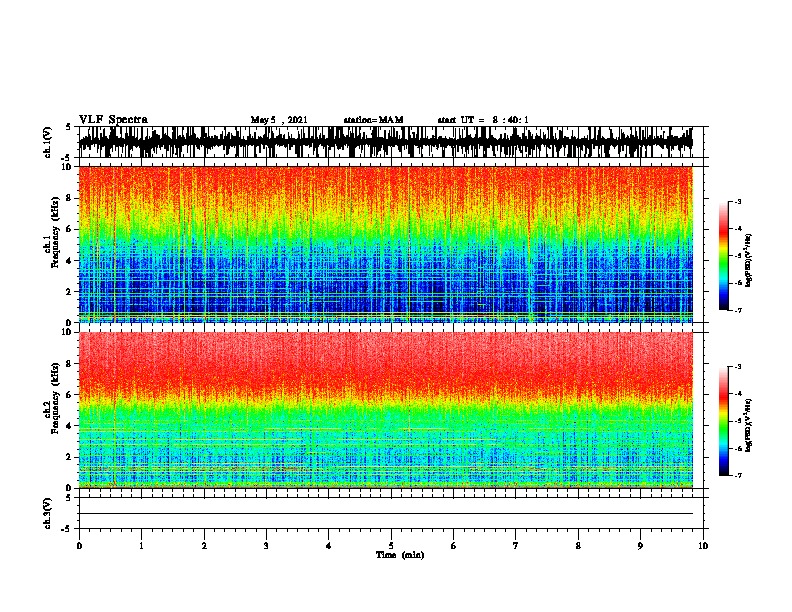Screen dimensions: 792x612
Task: Click time axis tick label 6
Action: [454, 546]
